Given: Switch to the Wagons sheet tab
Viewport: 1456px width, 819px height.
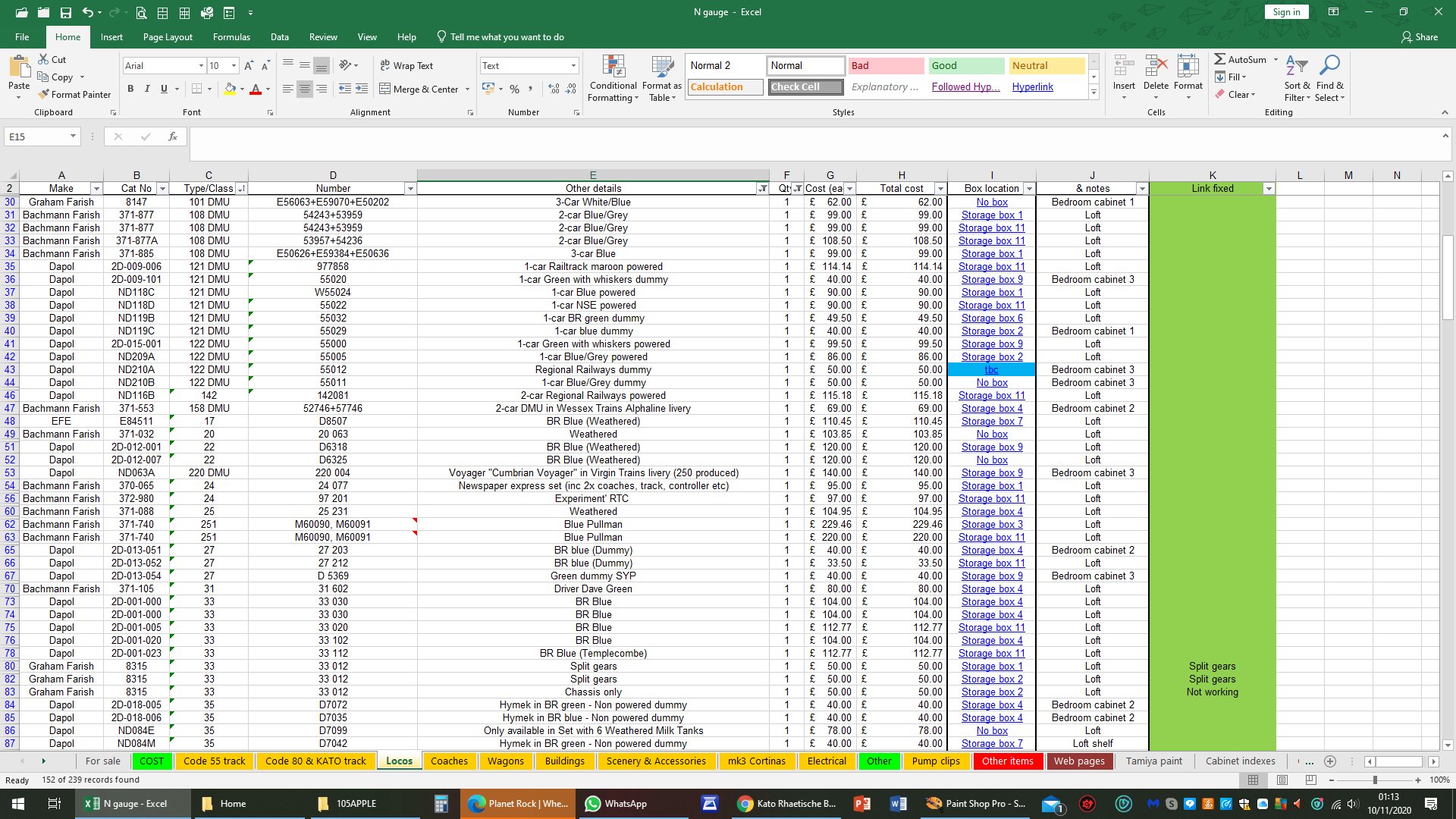Looking at the screenshot, I should (505, 761).
